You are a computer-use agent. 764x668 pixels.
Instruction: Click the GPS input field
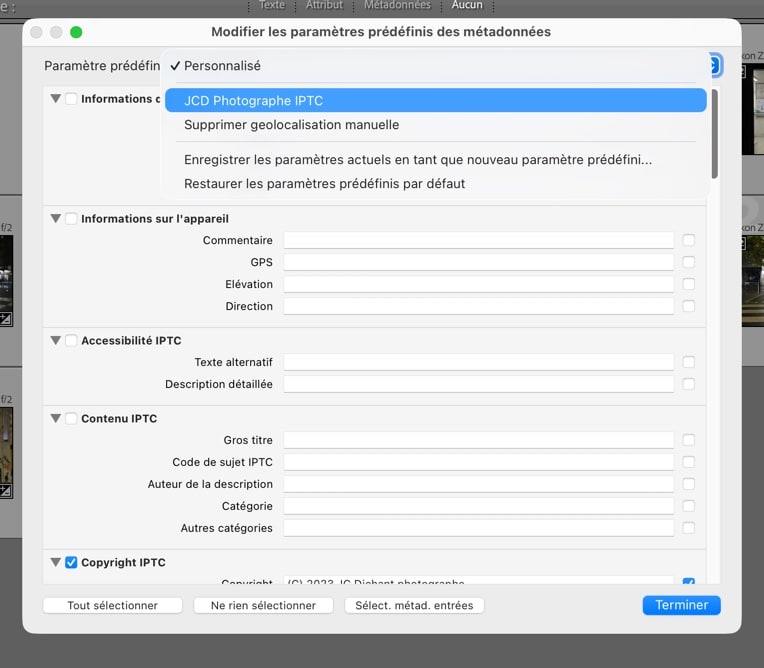point(478,262)
